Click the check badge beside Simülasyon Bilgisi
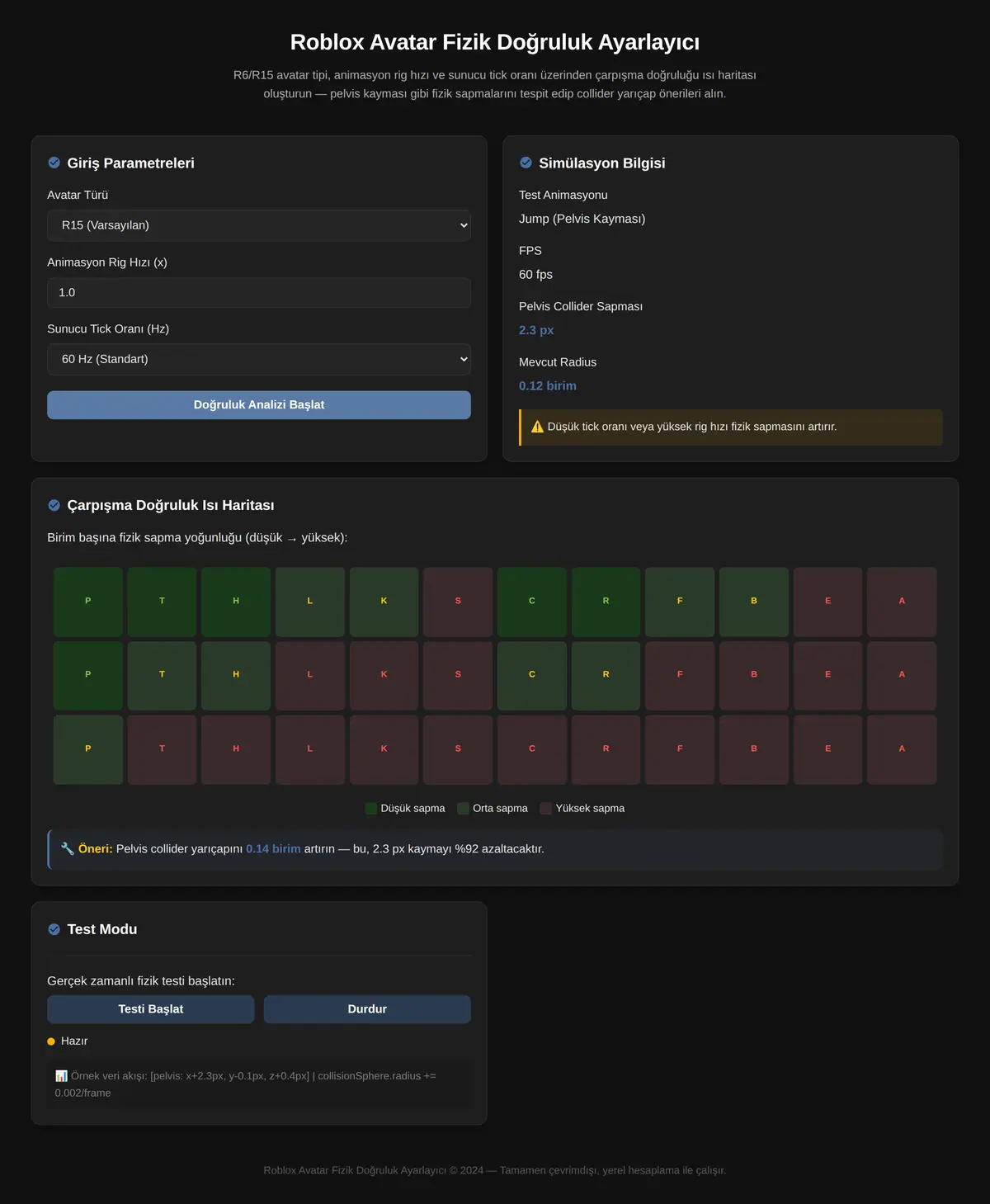 [526, 163]
